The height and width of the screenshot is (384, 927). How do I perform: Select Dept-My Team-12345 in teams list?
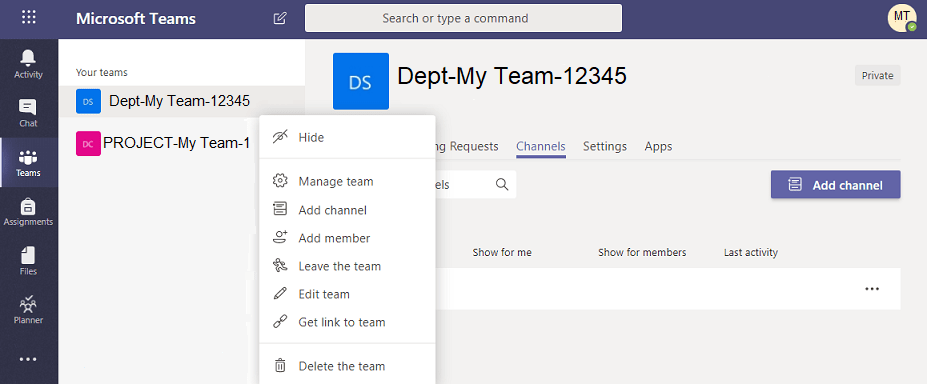[182, 101]
